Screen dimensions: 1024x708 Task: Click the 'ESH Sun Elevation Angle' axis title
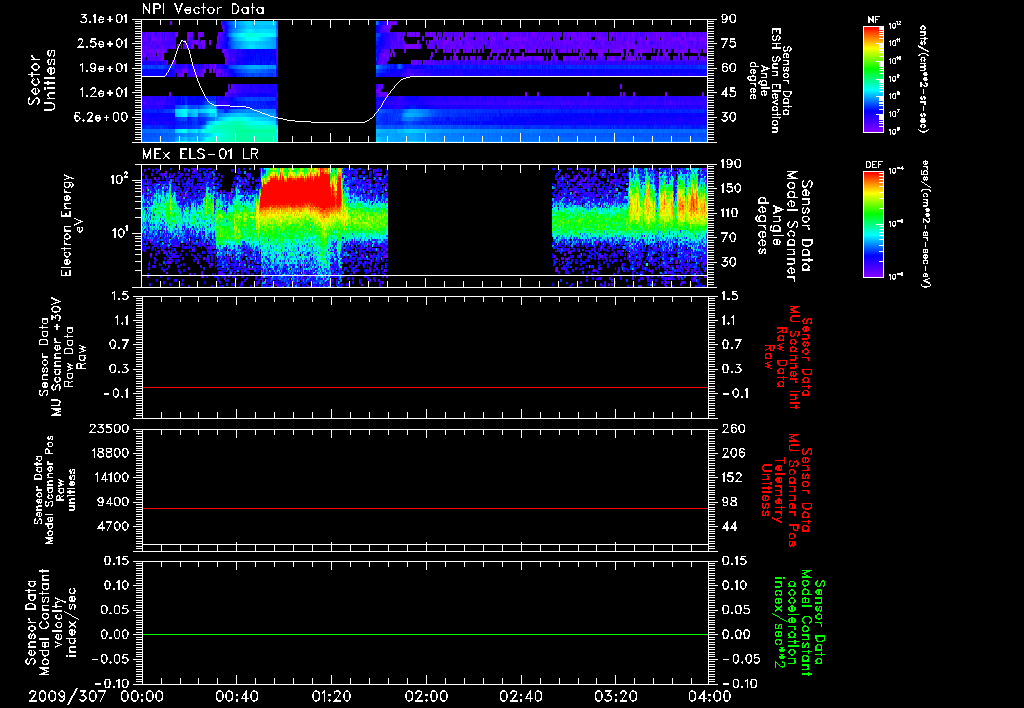pos(769,80)
